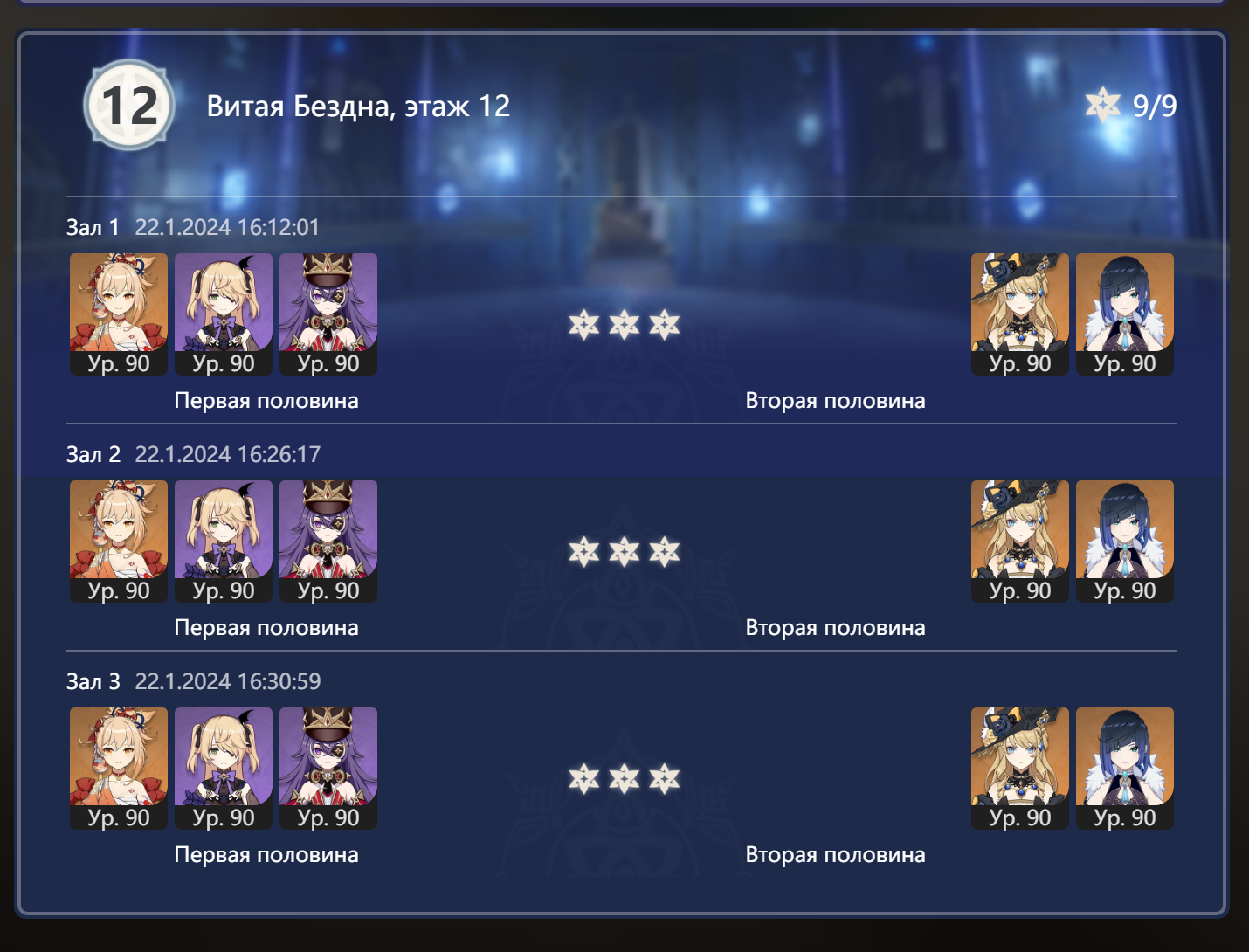Click the floor 12 round badge icon

click(129, 105)
